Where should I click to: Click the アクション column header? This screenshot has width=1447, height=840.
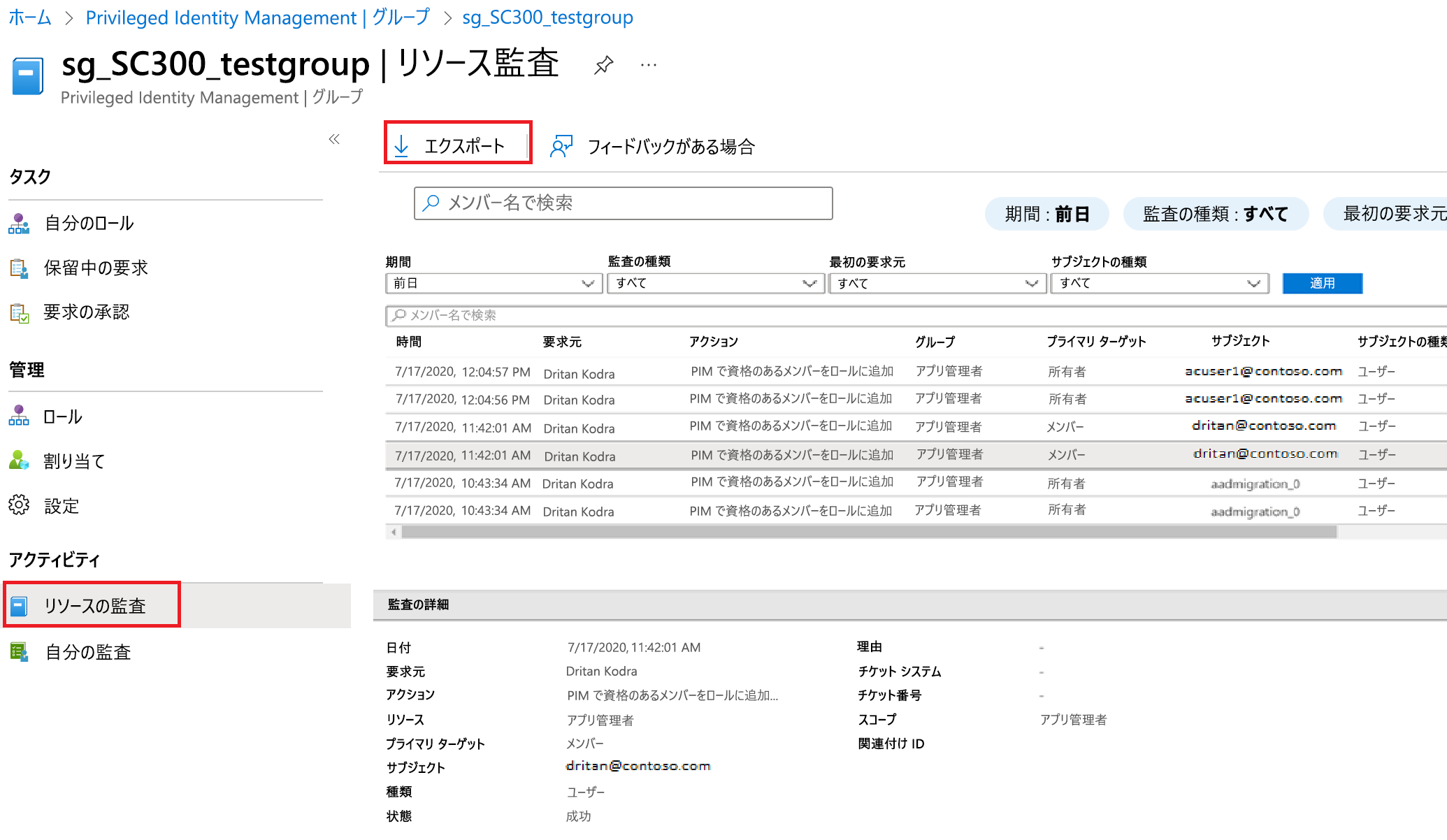point(714,342)
